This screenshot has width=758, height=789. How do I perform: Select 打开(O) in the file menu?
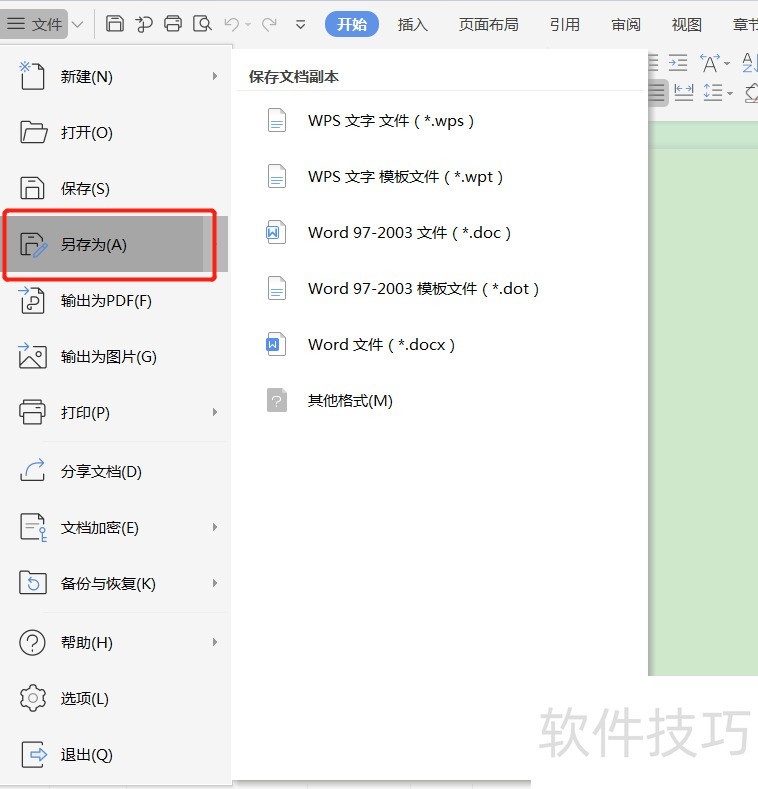coord(116,132)
